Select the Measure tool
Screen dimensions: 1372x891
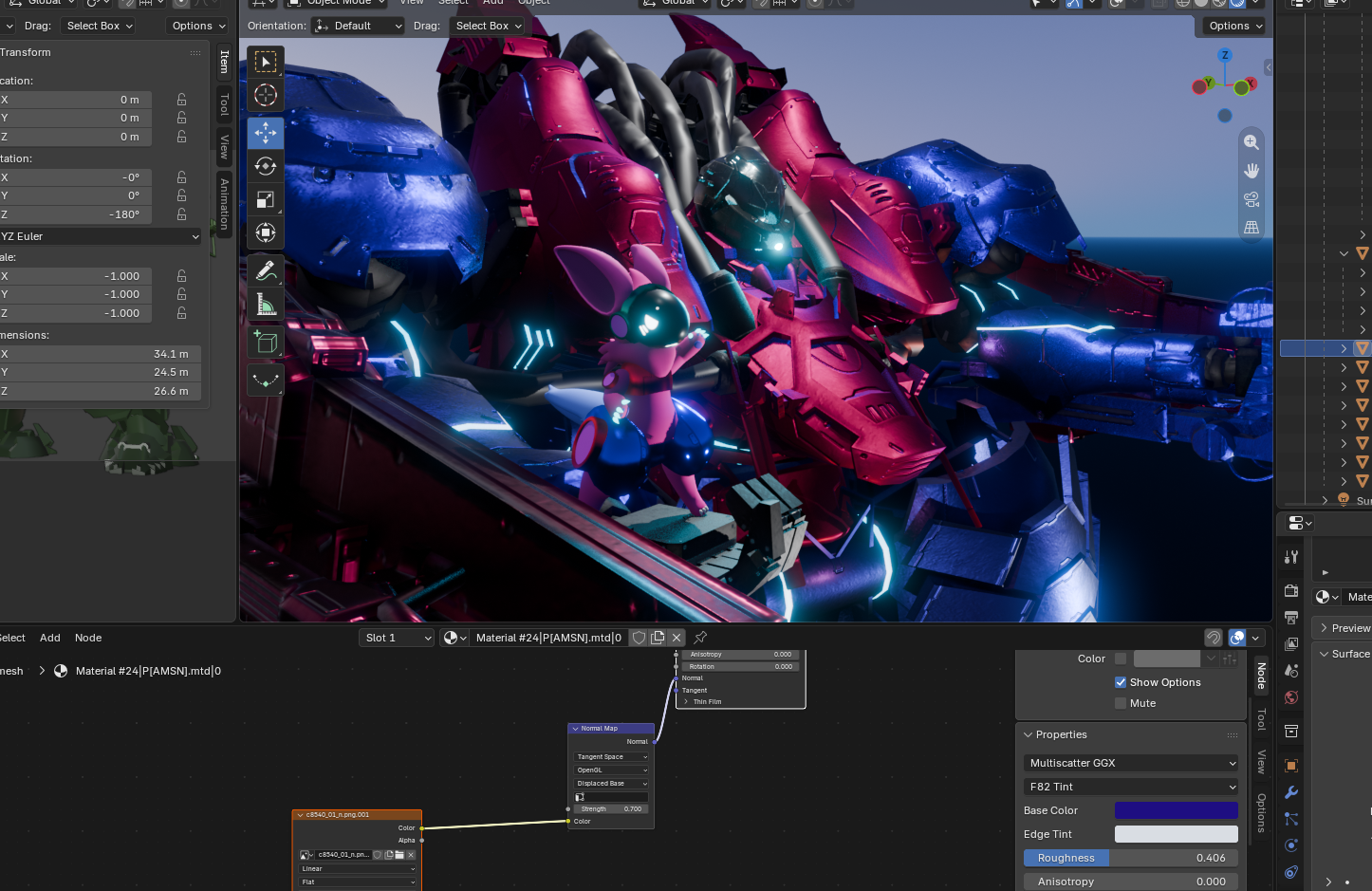(266, 305)
